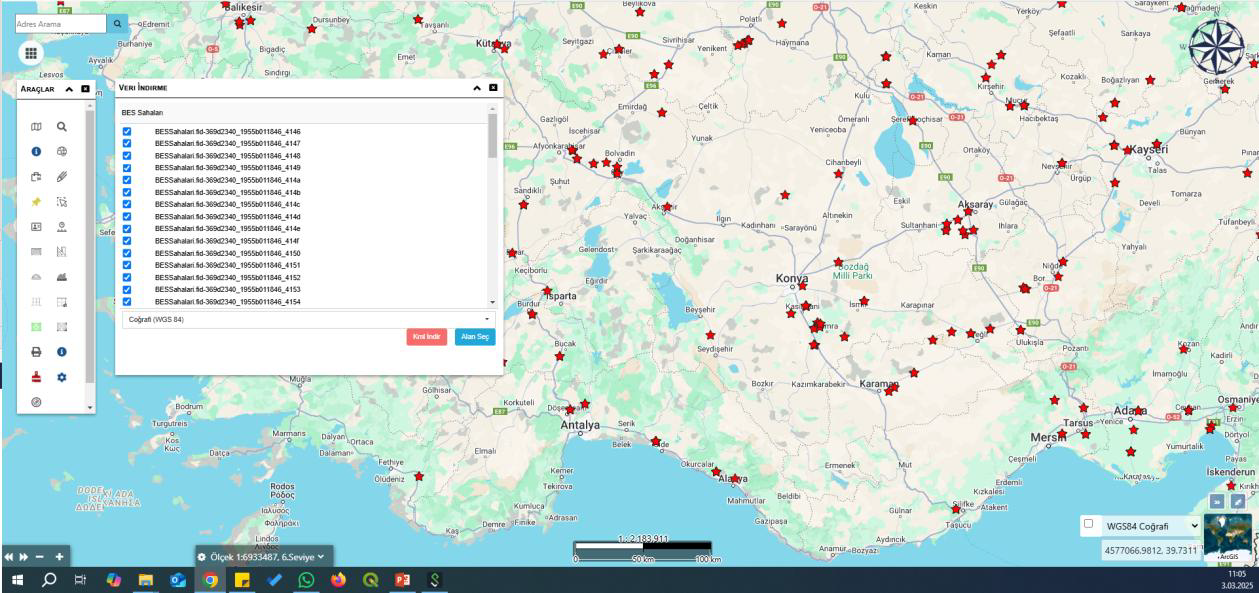This screenshot has width=1259, height=593.
Task: Select the yellow pushpin tool
Action: tap(36, 201)
